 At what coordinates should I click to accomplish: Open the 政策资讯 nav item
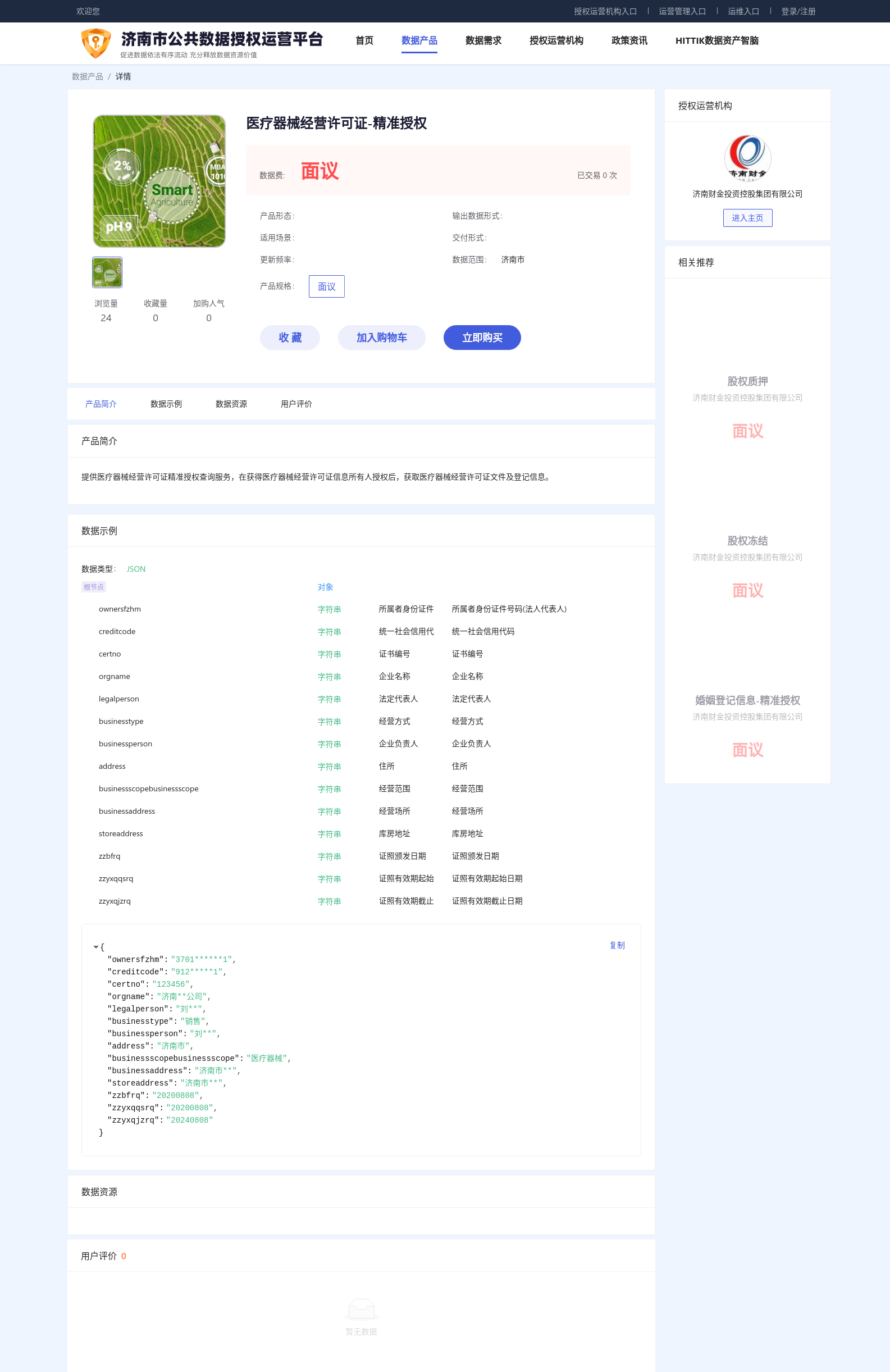[629, 40]
